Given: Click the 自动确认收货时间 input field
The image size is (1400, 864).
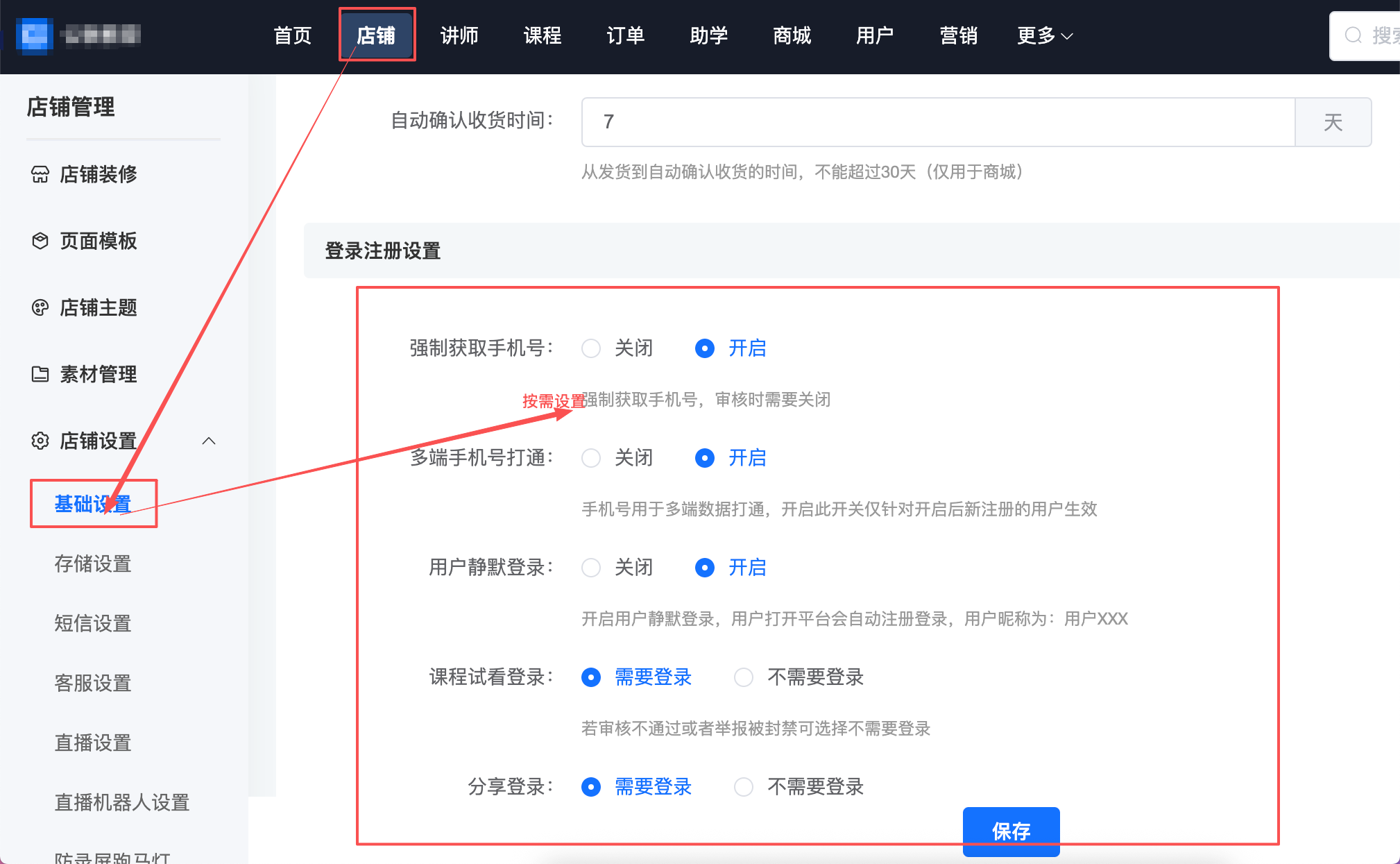Looking at the screenshot, I should [x=937, y=122].
